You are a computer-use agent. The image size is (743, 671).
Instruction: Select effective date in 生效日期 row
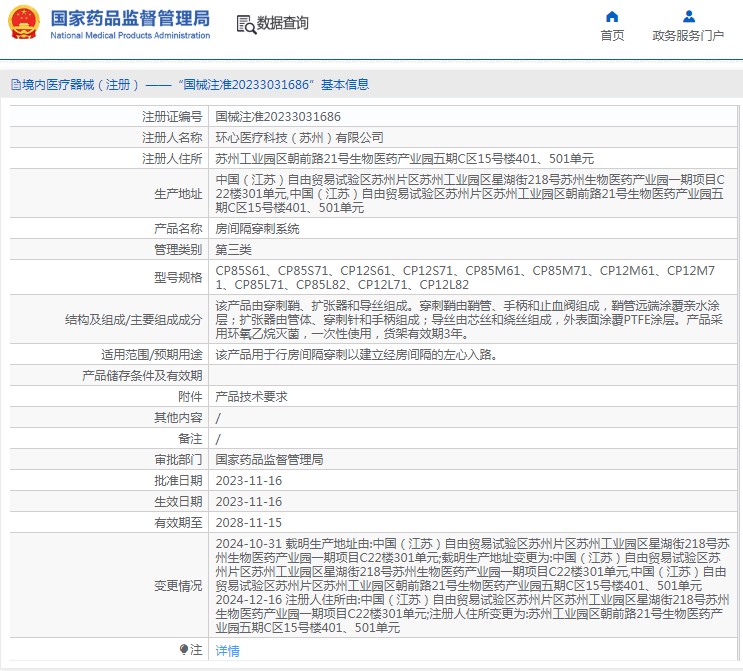[x=249, y=501]
